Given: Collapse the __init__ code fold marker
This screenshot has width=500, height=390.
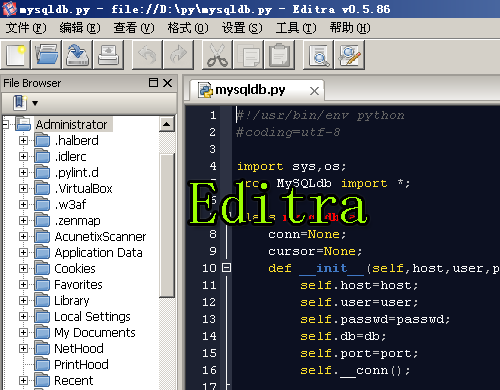Looking at the screenshot, I should point(226,268).
